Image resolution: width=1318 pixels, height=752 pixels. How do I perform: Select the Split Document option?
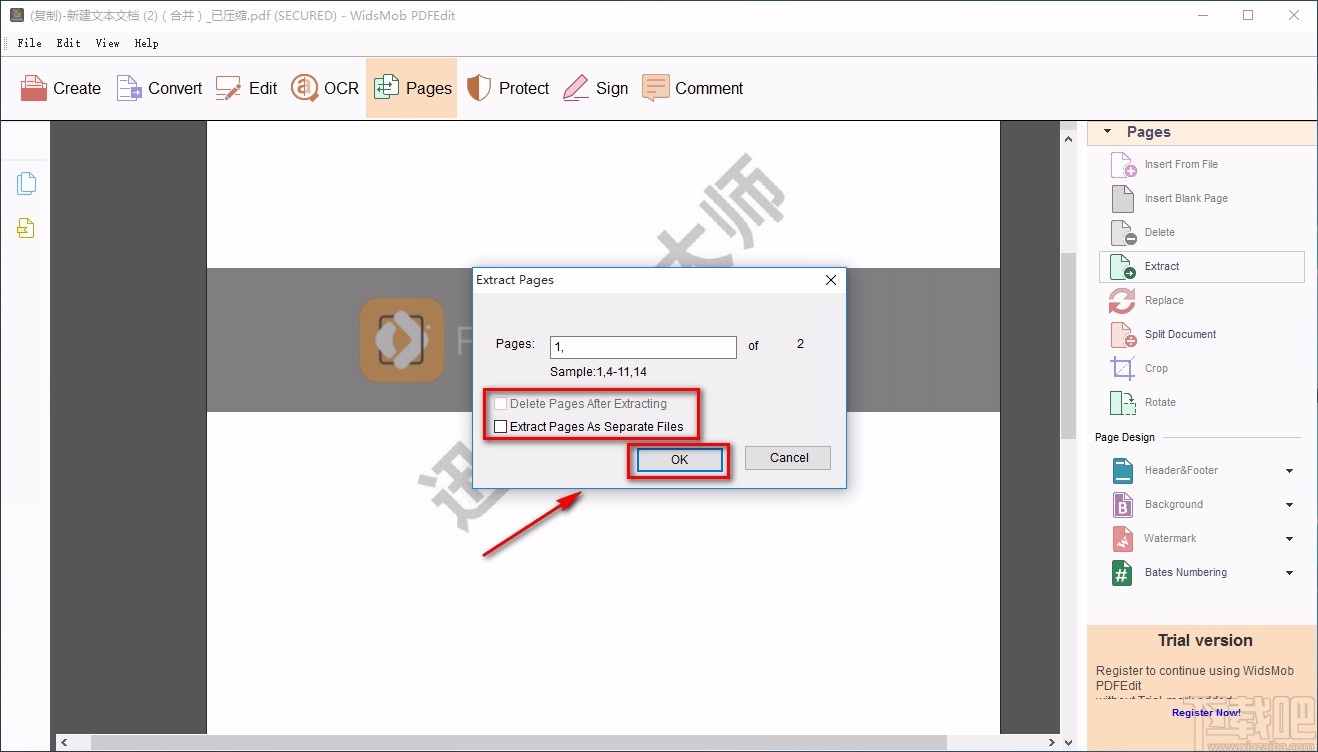pyautogui.click(x=1180, y=334)
